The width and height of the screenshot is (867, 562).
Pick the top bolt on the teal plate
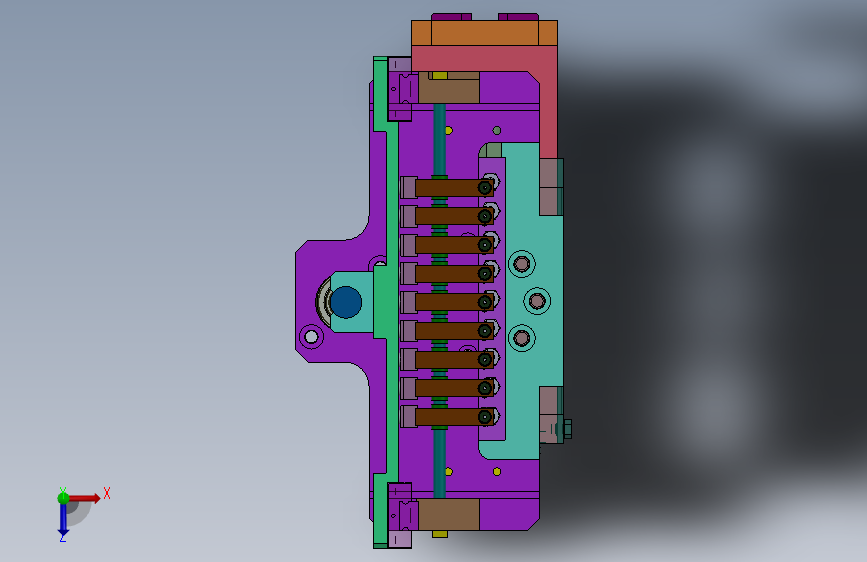521,264
